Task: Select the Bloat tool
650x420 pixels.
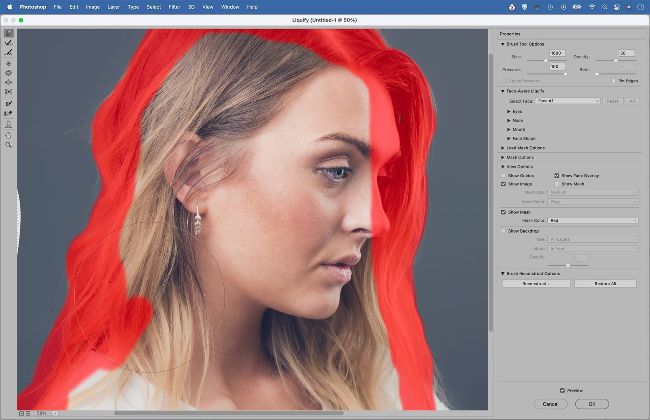Action: [9, 82]
